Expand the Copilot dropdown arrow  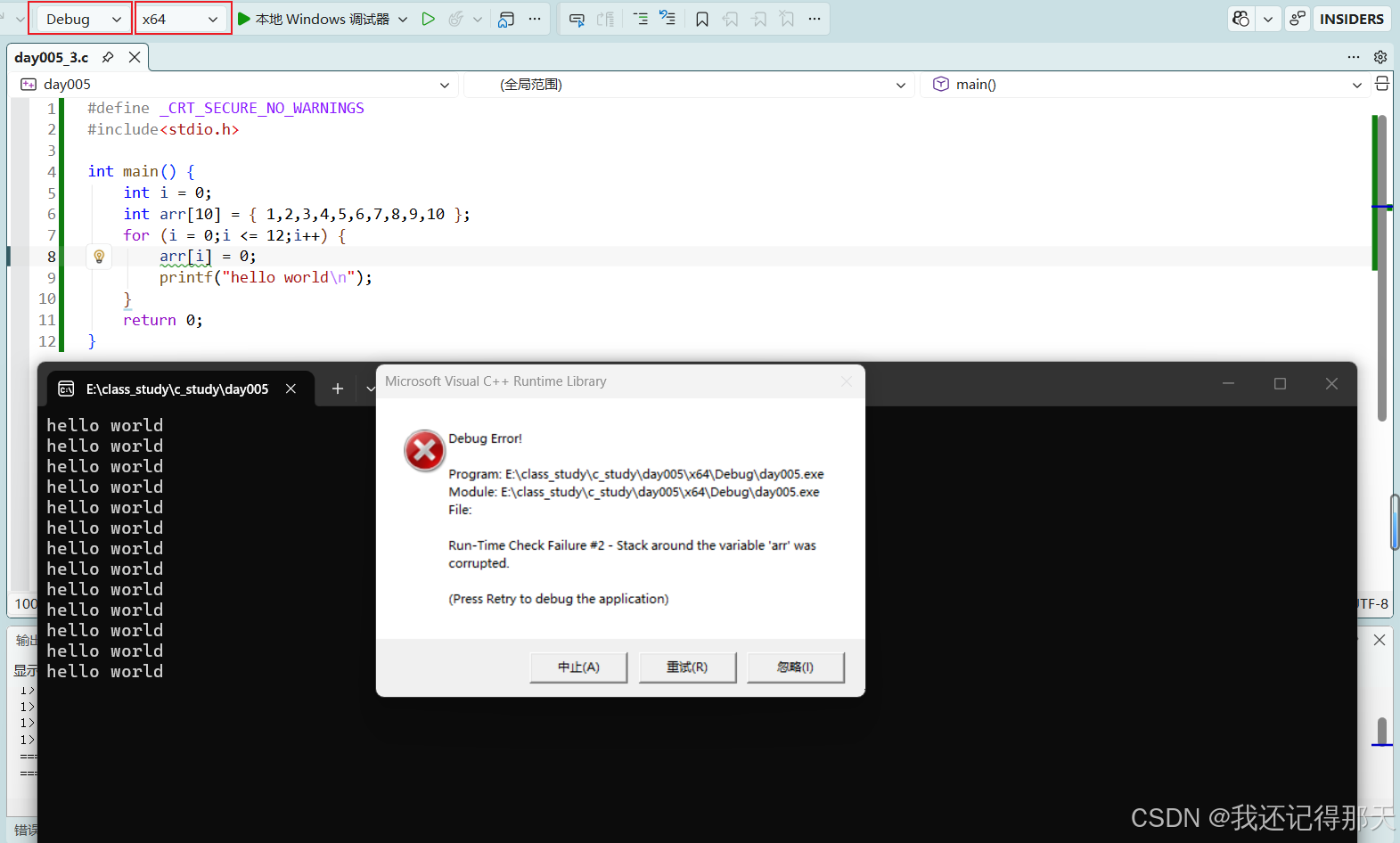click(x=1268, y=19)
